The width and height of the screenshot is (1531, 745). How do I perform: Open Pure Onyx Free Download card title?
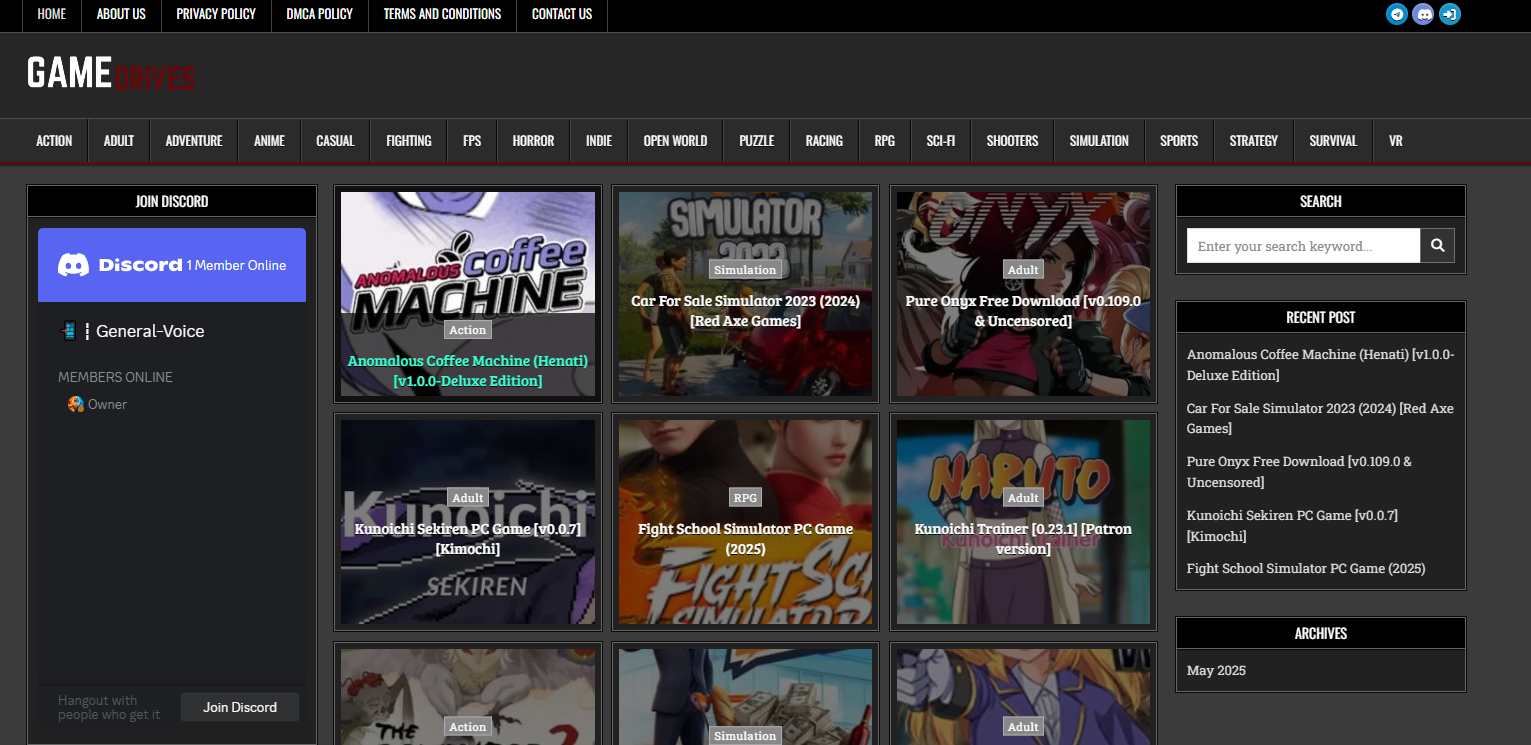point(1023,311)
